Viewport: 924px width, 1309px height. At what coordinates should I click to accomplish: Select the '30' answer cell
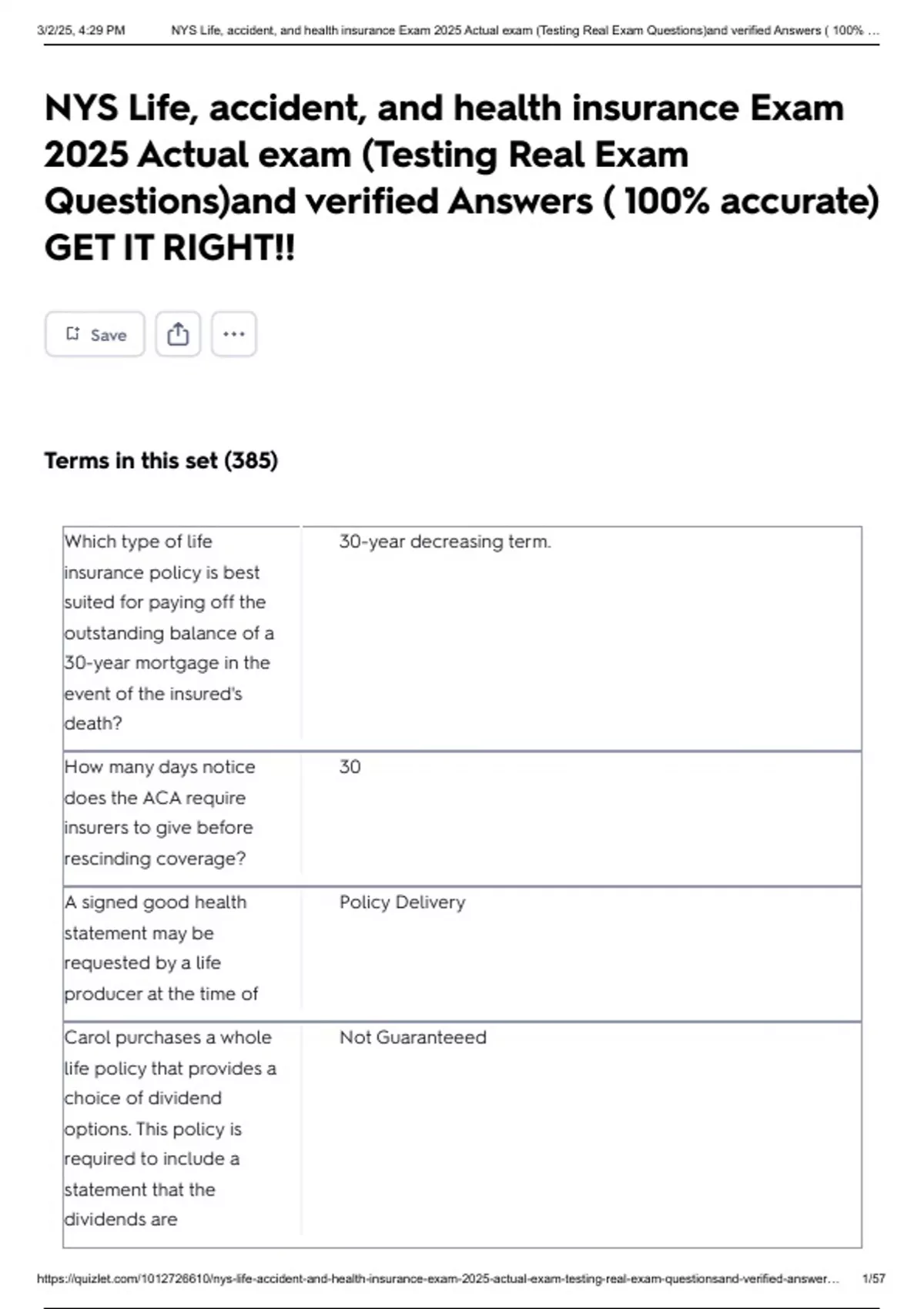point(350,767)
